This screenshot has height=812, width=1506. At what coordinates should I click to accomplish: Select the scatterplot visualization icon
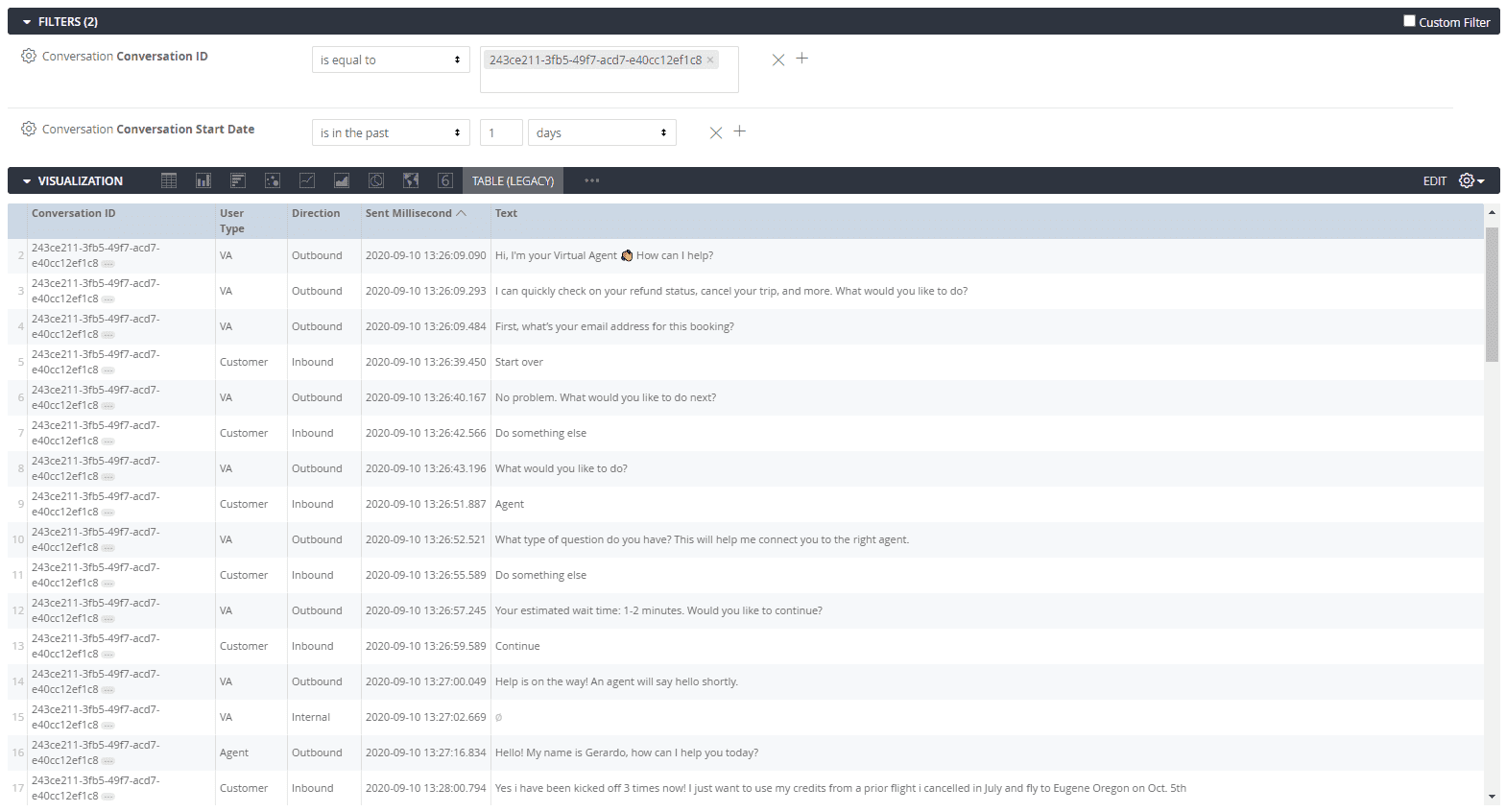coord(273,180)
